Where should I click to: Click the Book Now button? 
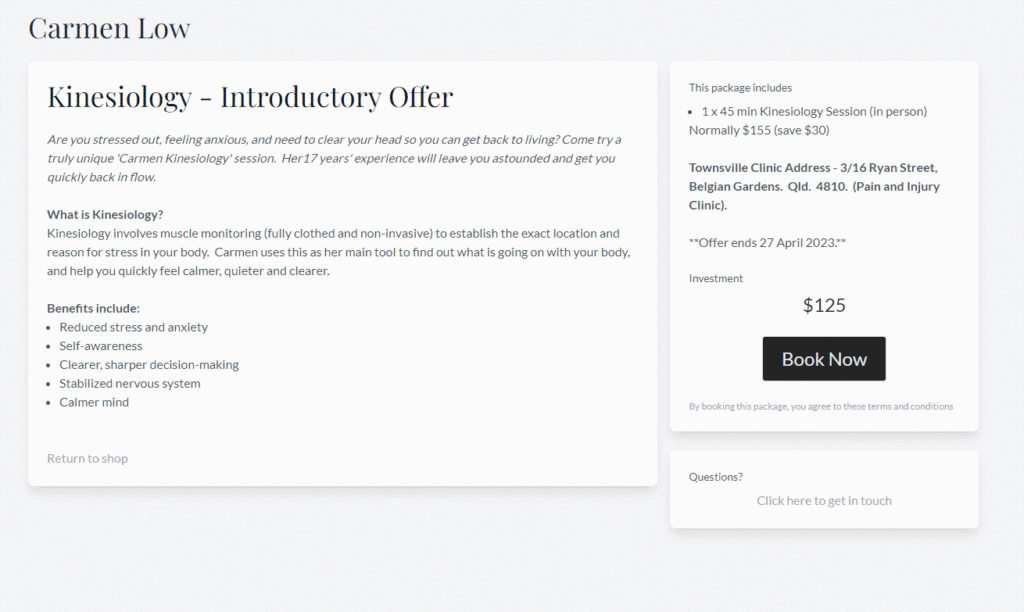(824, 359)
